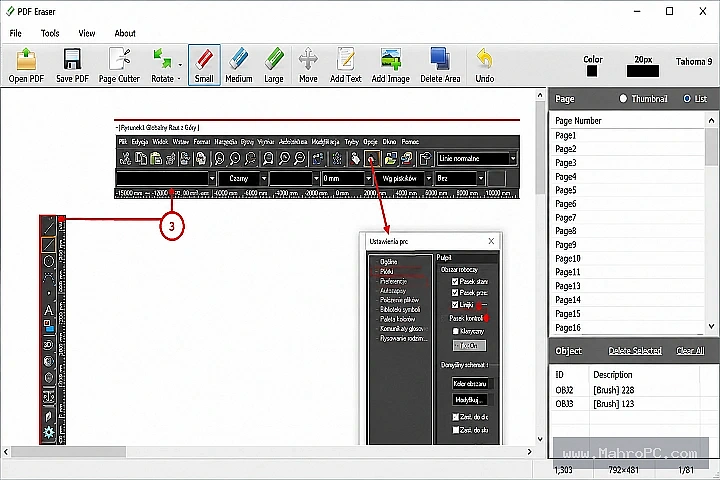Select object row OBJ2 Brush 228
The width and height of the screenshot is (720, 480).
(627, 390)
